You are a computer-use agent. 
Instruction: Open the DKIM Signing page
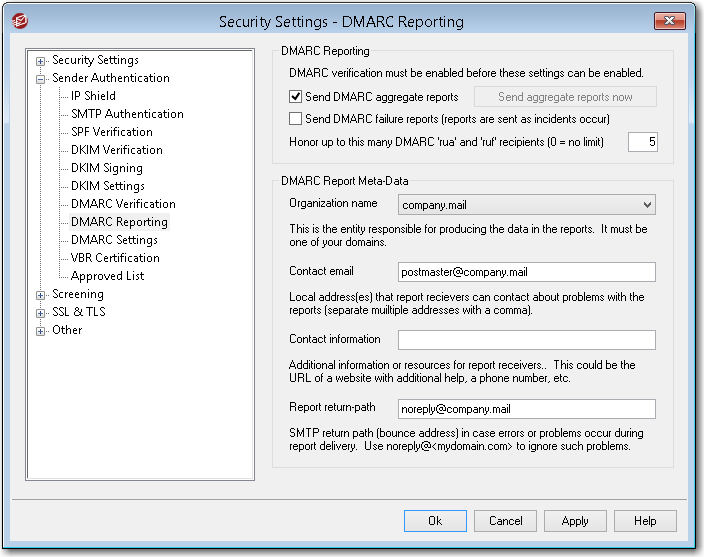(106, 168)
